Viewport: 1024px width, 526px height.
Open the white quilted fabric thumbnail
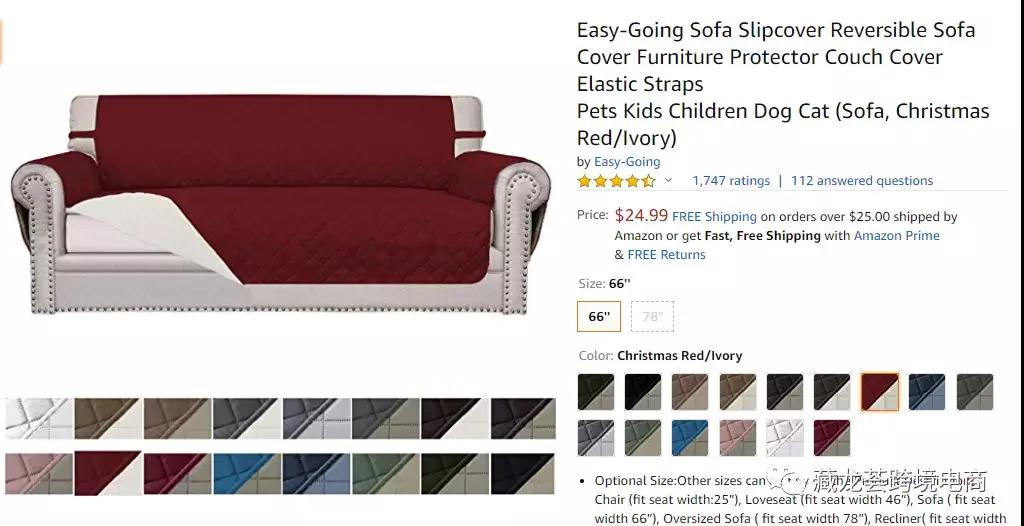pyautogui.click(x=38, y=418)
